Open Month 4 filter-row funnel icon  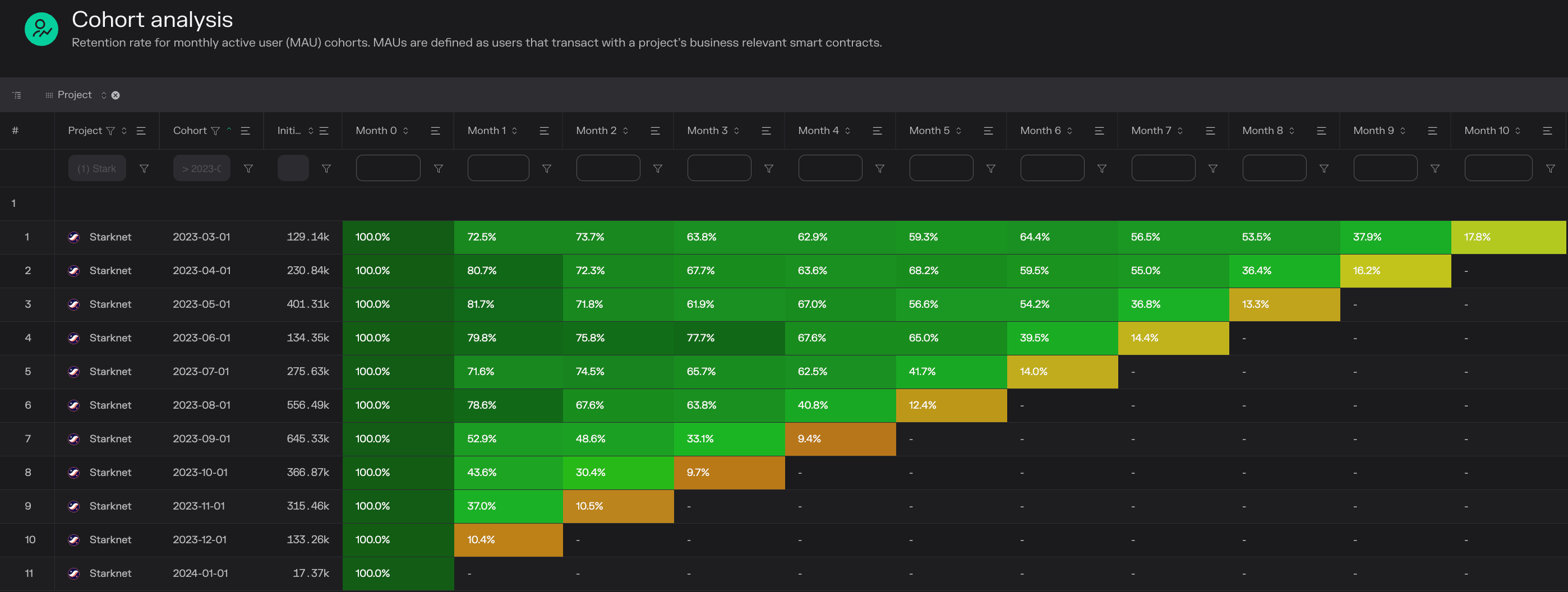880,169
